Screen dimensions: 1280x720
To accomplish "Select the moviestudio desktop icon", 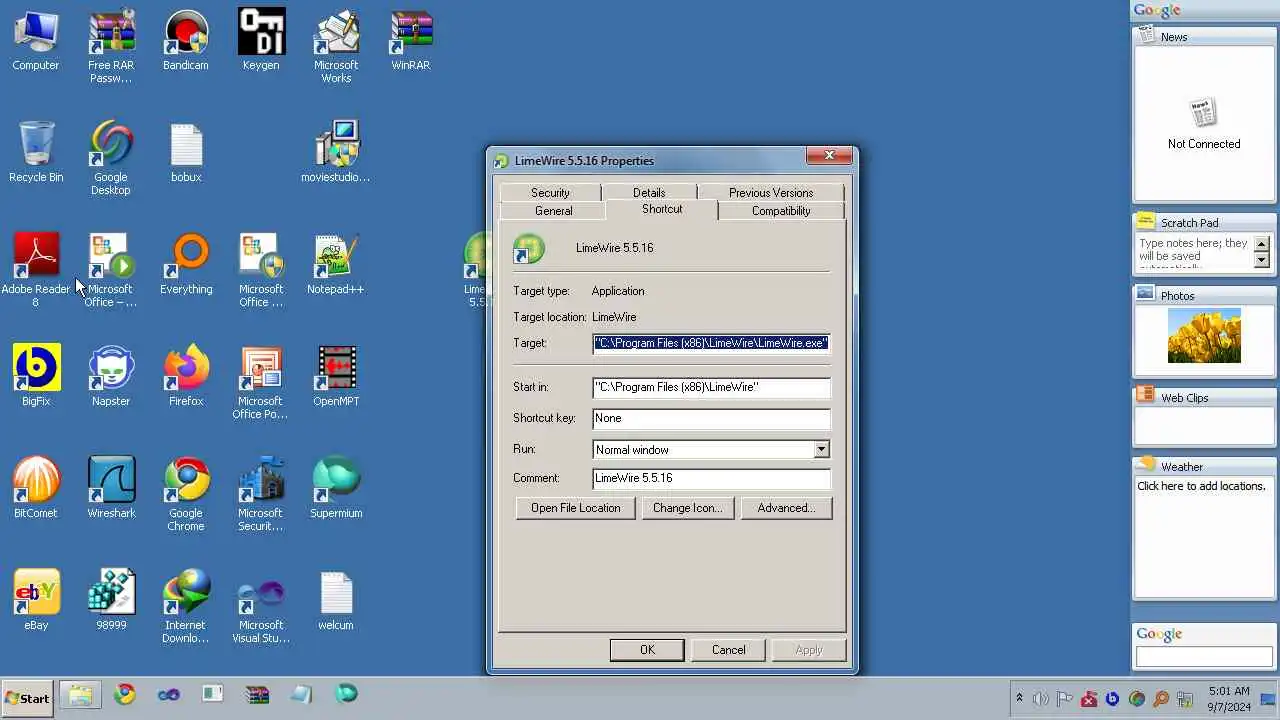I will (x=336, y=153).
